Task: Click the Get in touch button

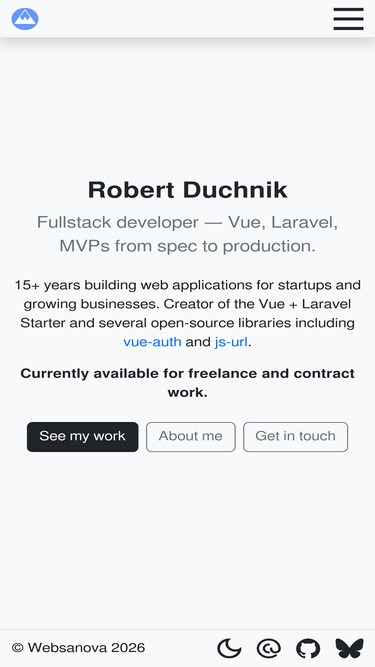Action: [x=295, y=436]
